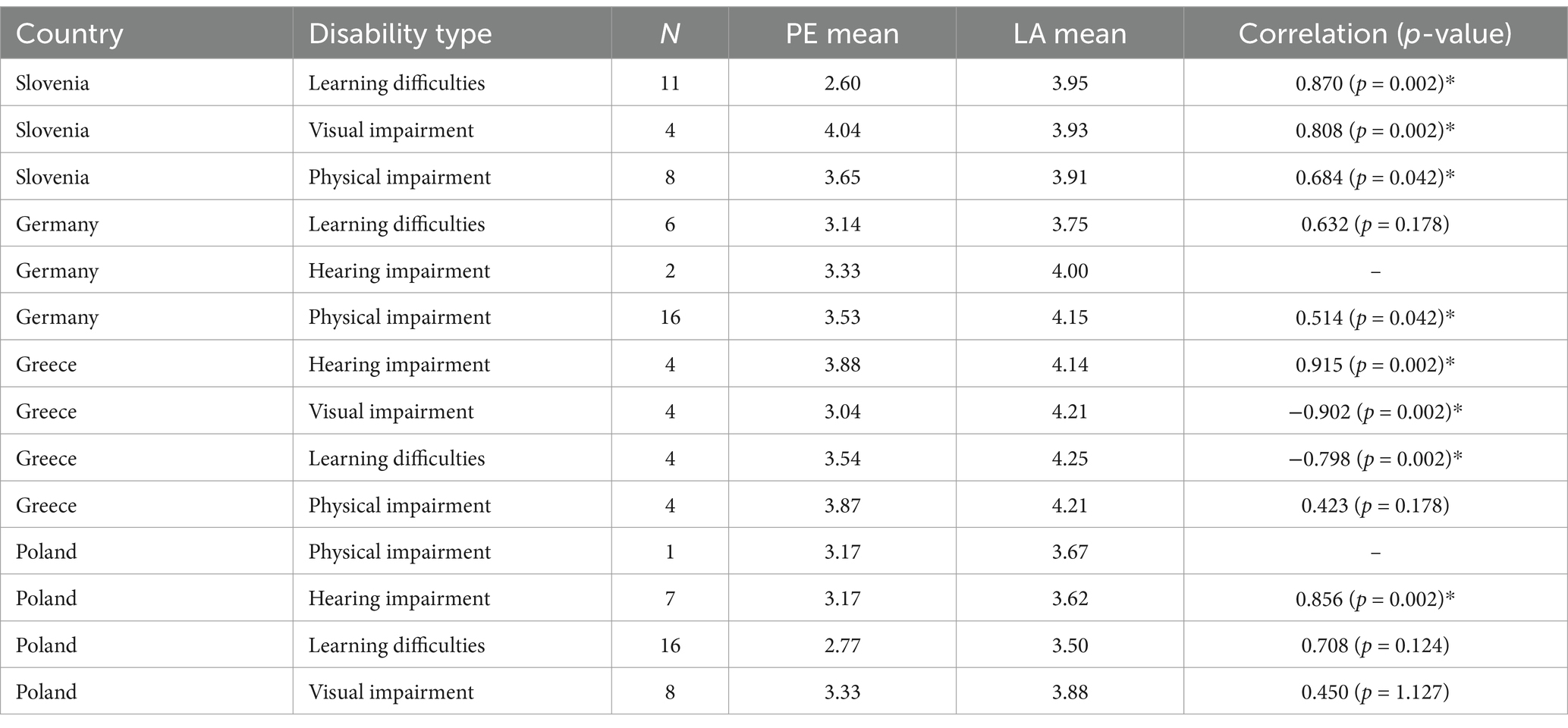Select the LA mean value 4.15
The height and width of the screenshot is (728, 1568).
point(1070,317)
